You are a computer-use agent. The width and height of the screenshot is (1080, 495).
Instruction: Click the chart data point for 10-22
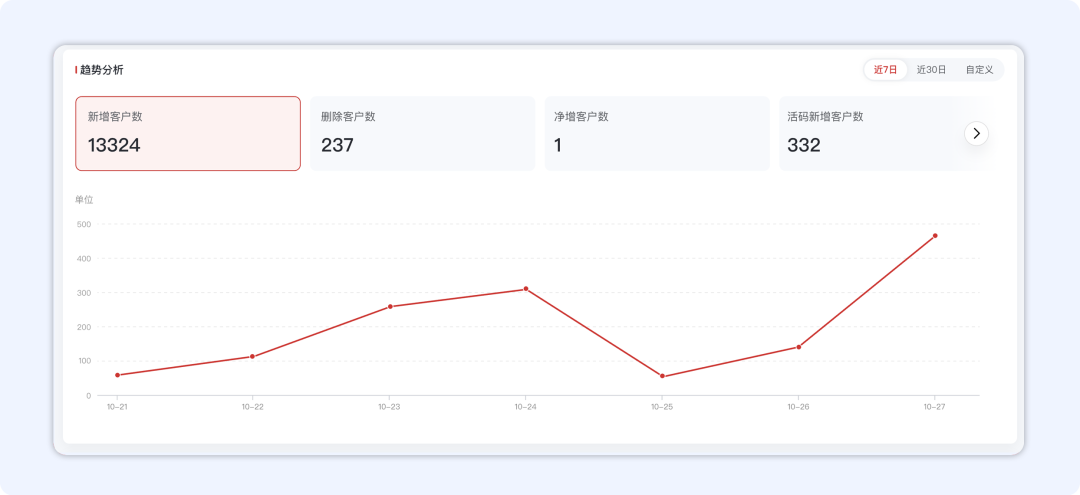pos(252,356)
